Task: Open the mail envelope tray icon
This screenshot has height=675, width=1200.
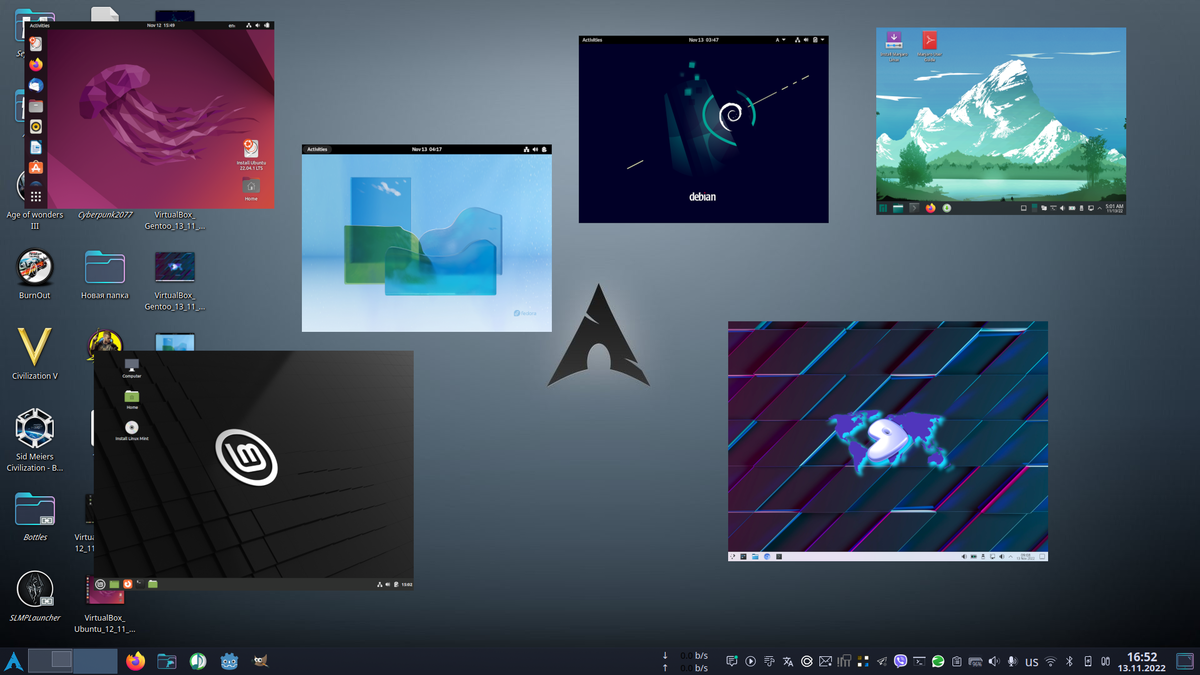Action: pos(825,661)
